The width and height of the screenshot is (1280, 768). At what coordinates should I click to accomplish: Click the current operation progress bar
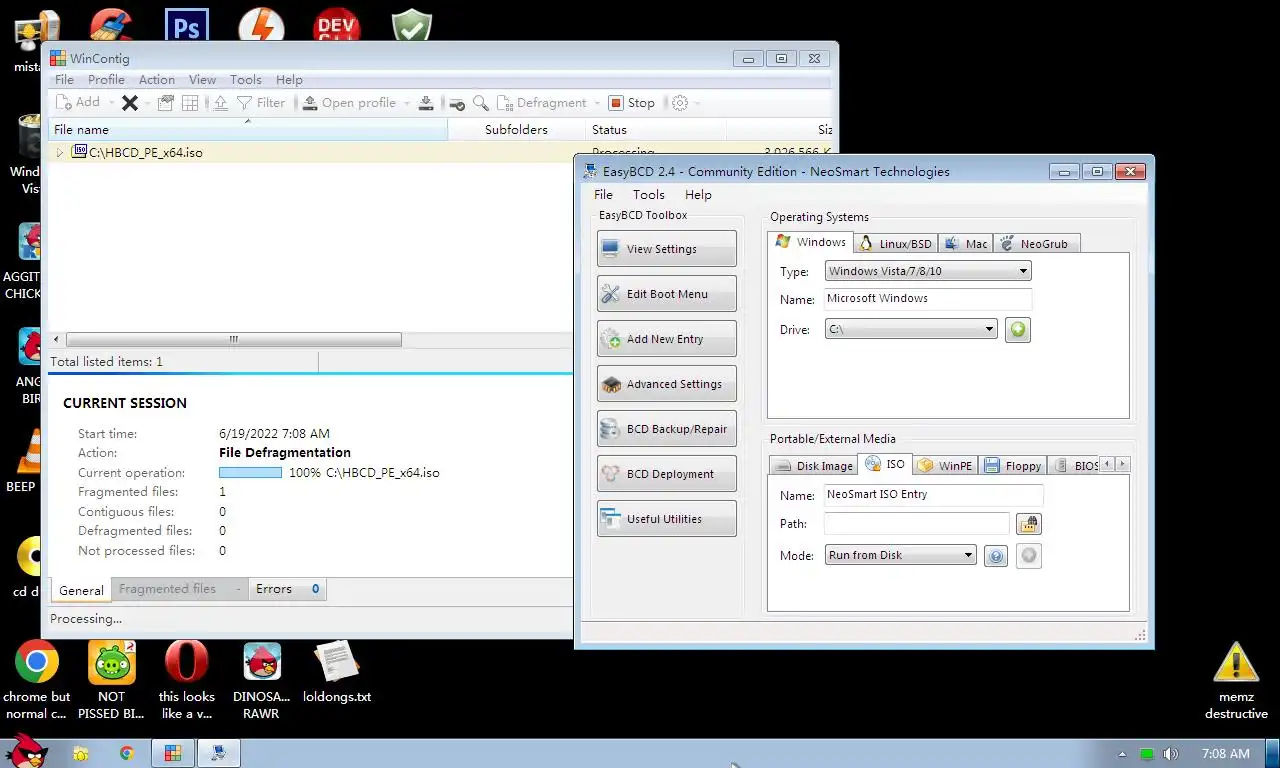coord(250,473)
